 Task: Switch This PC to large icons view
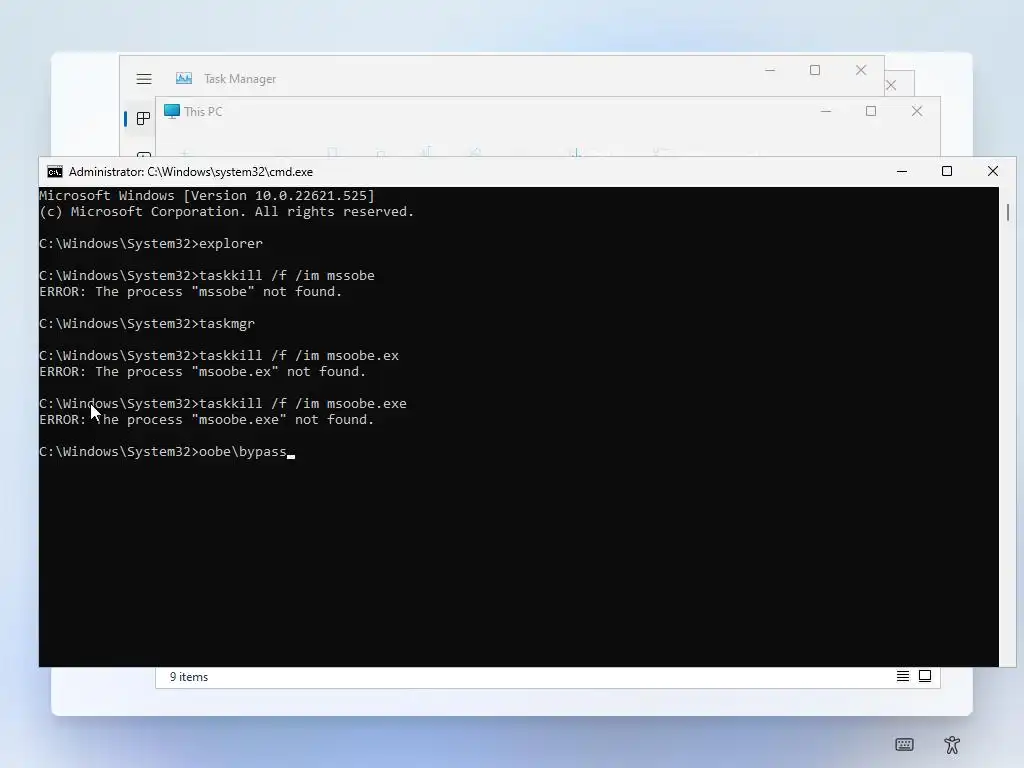(925, 676)
